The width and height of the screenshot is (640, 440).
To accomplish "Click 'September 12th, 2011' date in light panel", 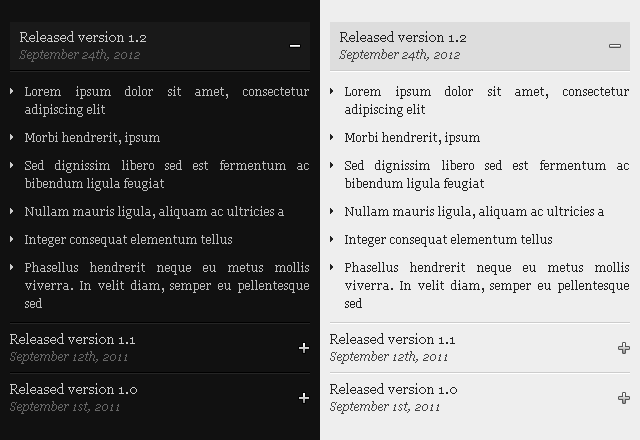I will pos(389,357).
